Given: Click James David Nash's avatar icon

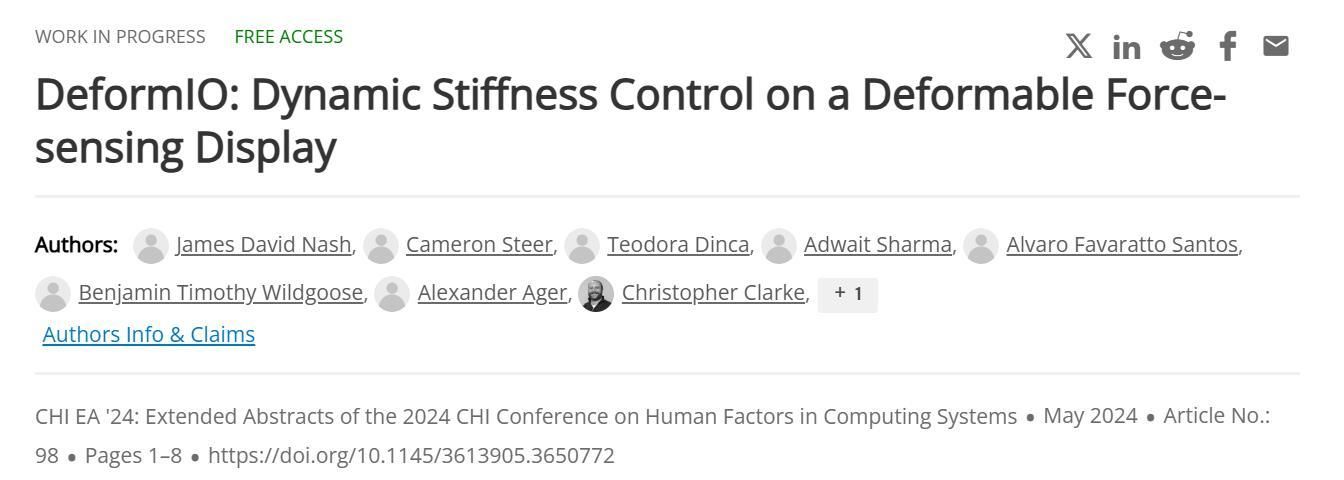Looking at the screenshot, I should coord(151,245).
